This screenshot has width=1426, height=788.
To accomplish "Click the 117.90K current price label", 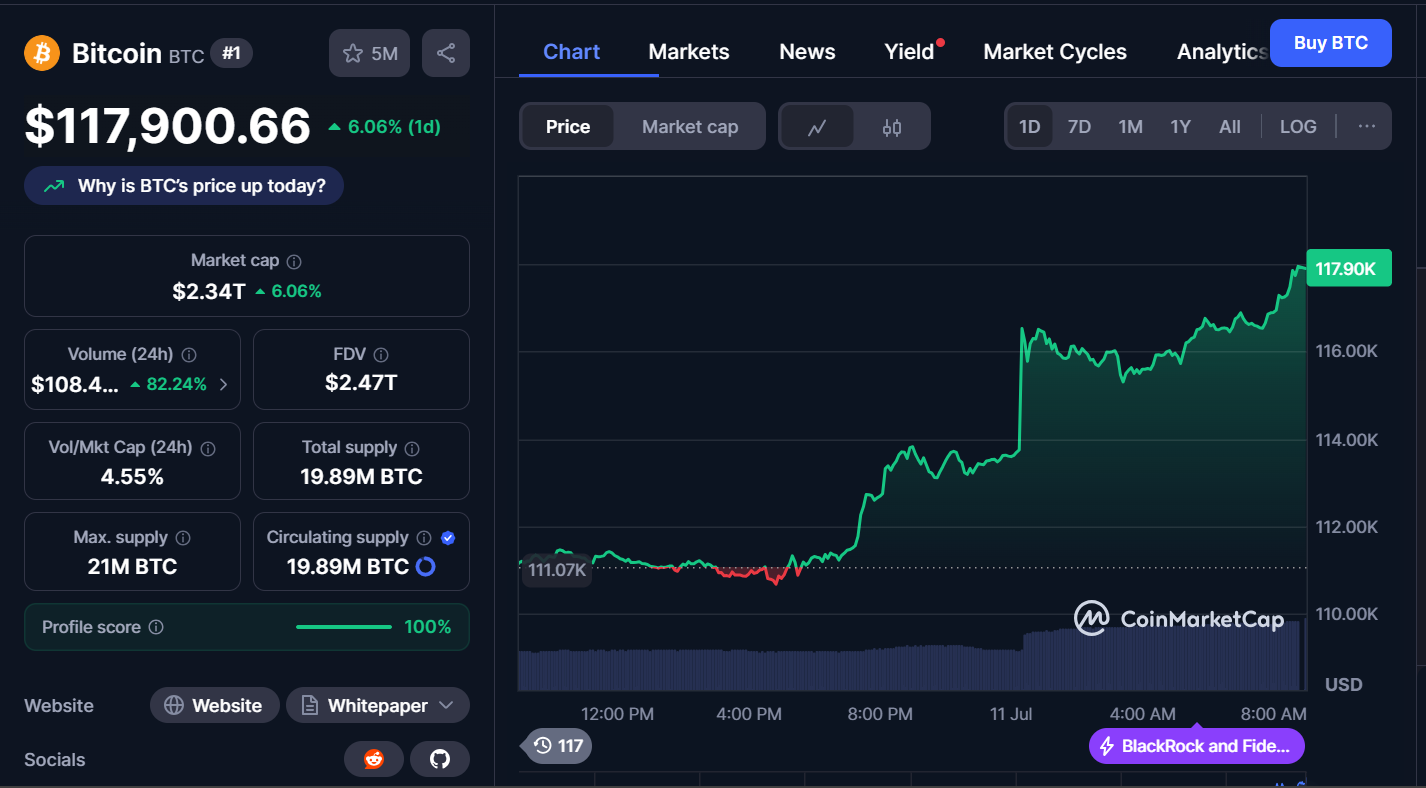I will point(1348,268).
